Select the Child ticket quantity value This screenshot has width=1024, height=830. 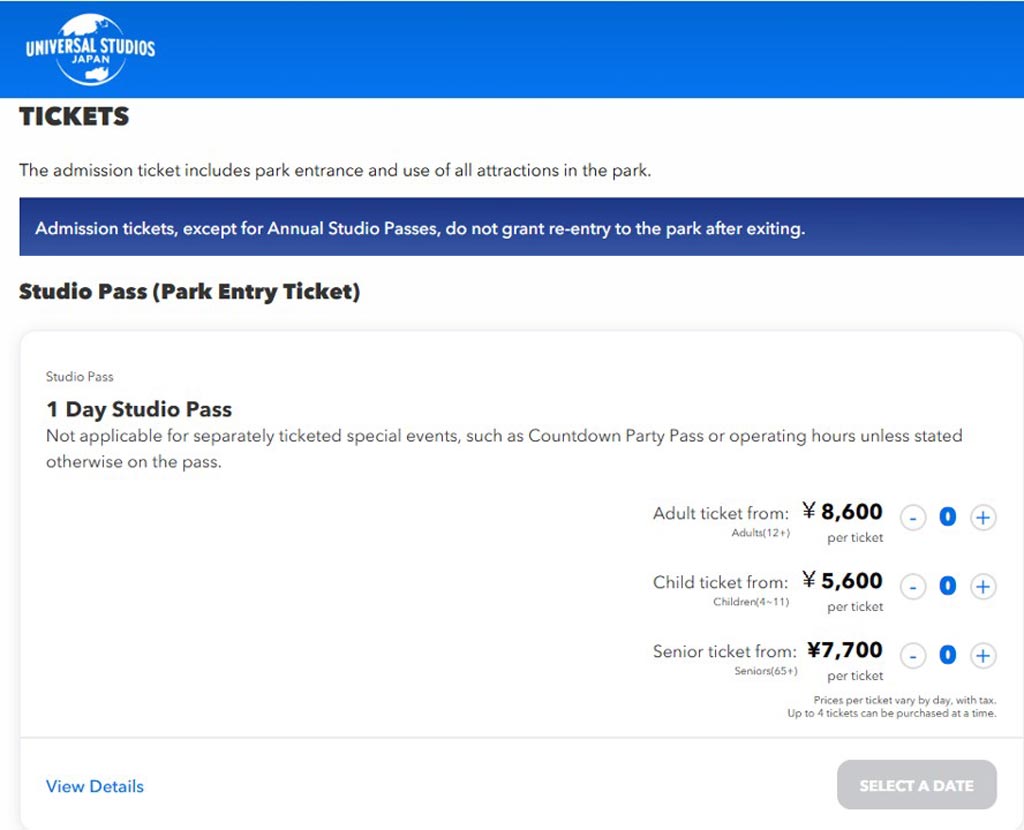(948, 586)
